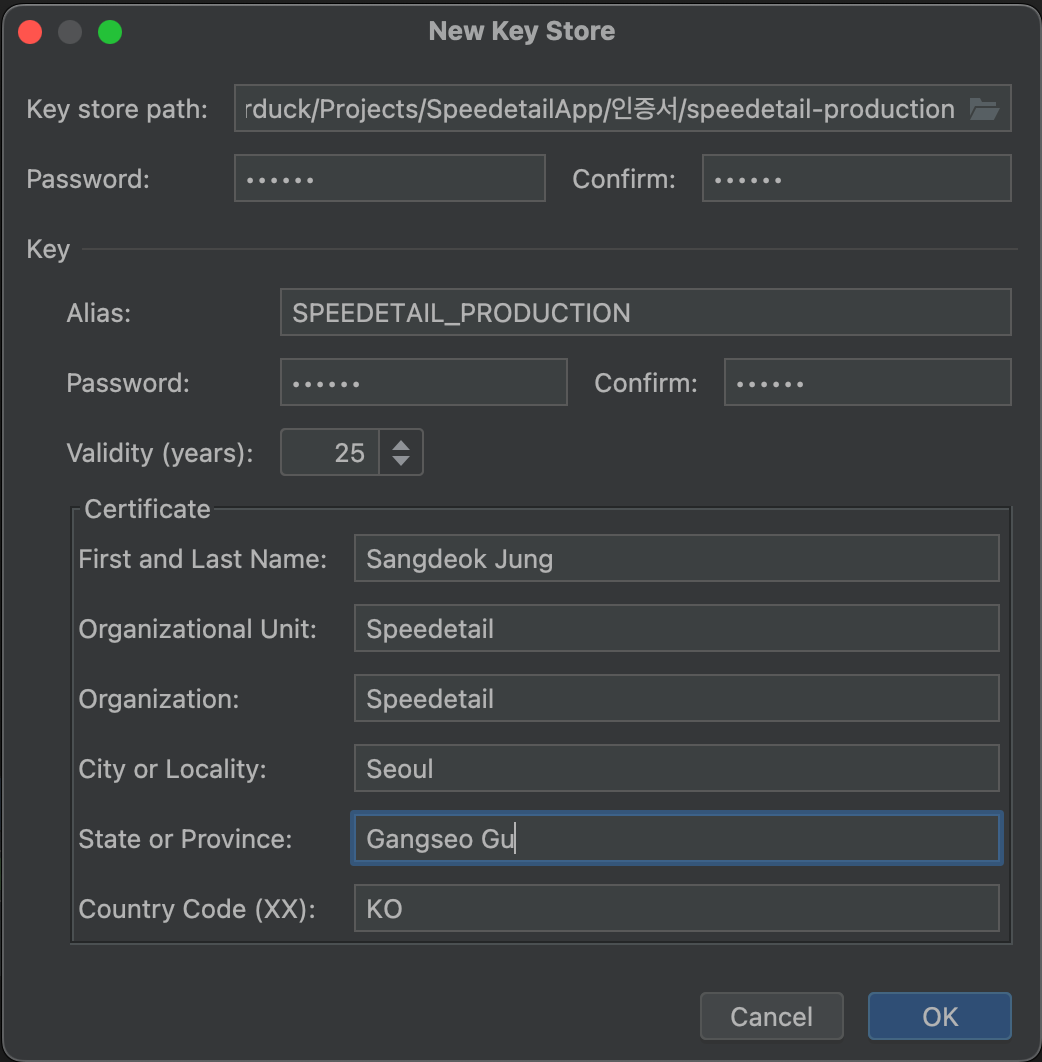Viewport: 1042px width, 1062px height.
Task: Click the 'Validity (years):' label
Action: pos(160,453)
